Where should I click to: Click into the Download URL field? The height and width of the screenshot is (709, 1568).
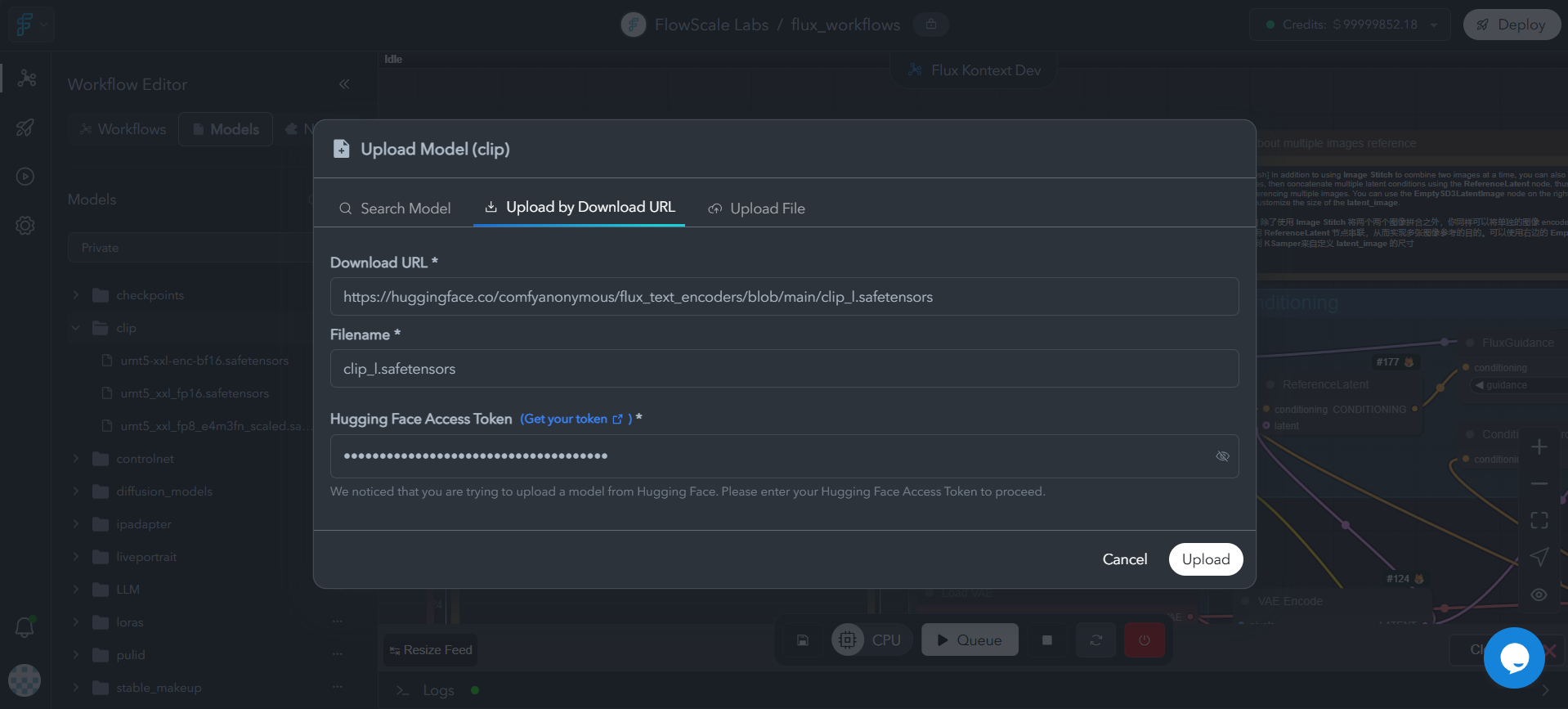pyautogui.click(x=785, y=297)
